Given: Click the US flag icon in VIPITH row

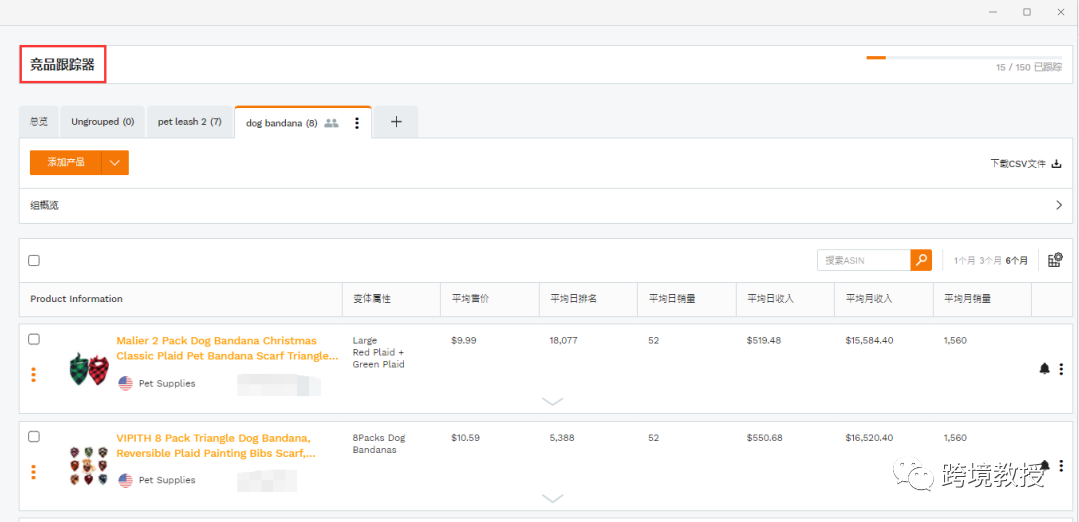Looking at the screenshot, I should coord(125,480).
